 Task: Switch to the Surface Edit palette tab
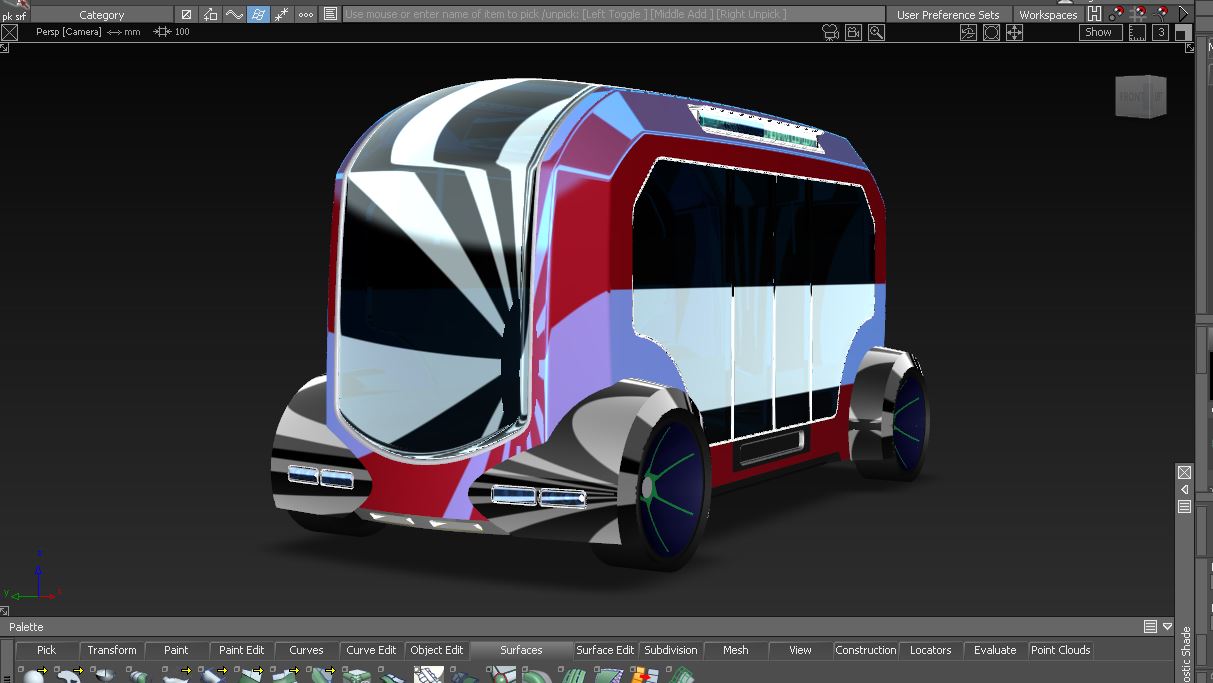[605, 650]
